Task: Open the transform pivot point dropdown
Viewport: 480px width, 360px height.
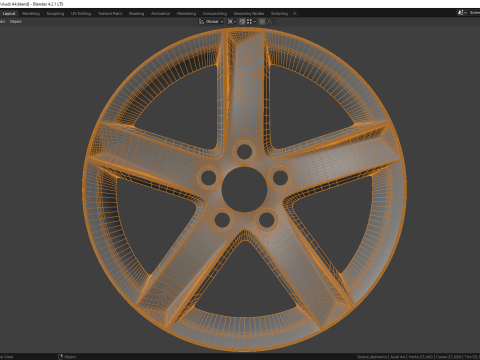Action: tap(232, 22)
